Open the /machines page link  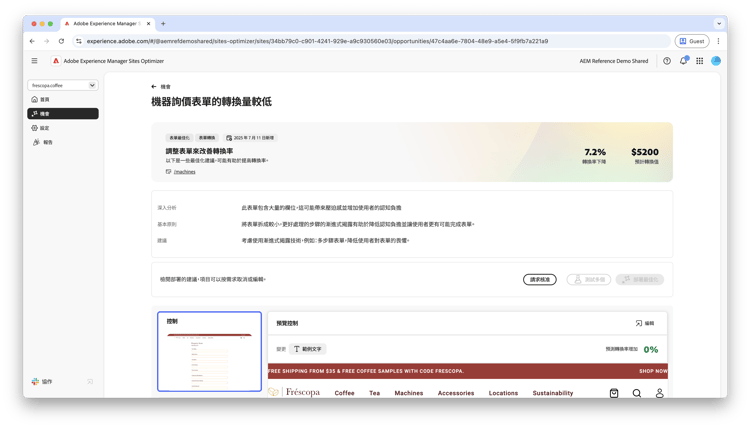tap(184, 172)
